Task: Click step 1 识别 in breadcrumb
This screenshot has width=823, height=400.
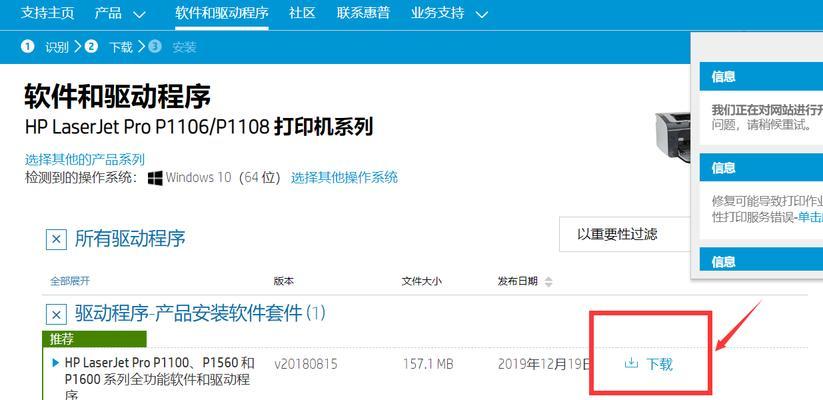Action: 45,47
